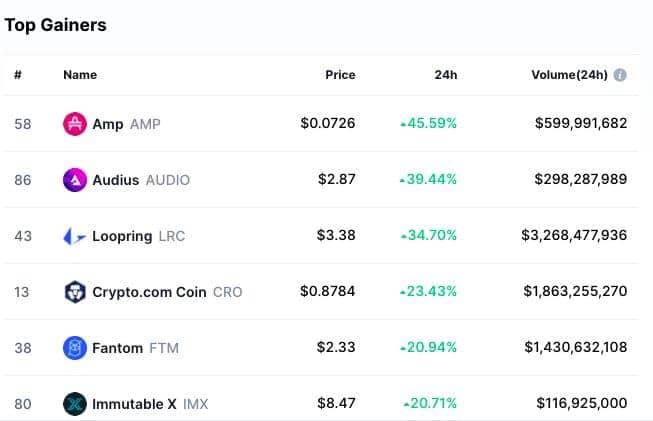653x421 pixels.
Task: Click the Crypto.com Coin hexagon logo
Action: point(75,292)
